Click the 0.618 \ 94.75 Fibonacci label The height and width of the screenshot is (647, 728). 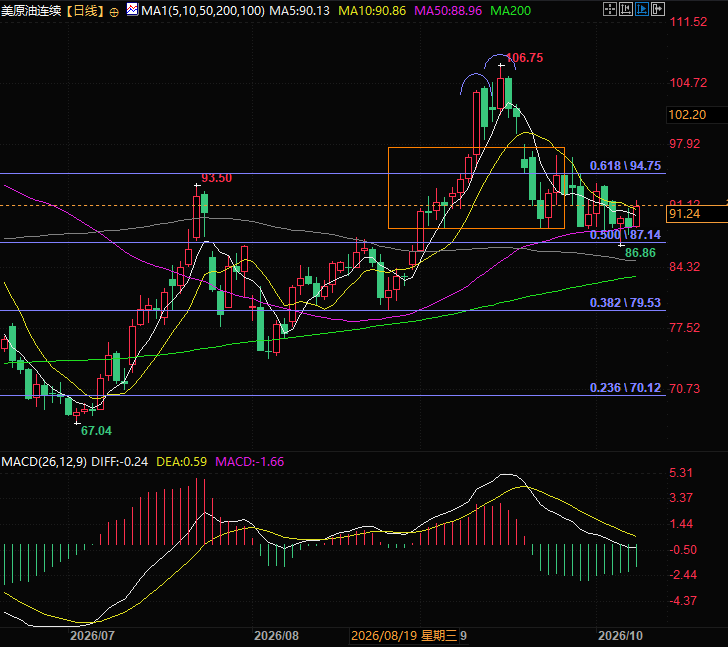tap(625, 166)
